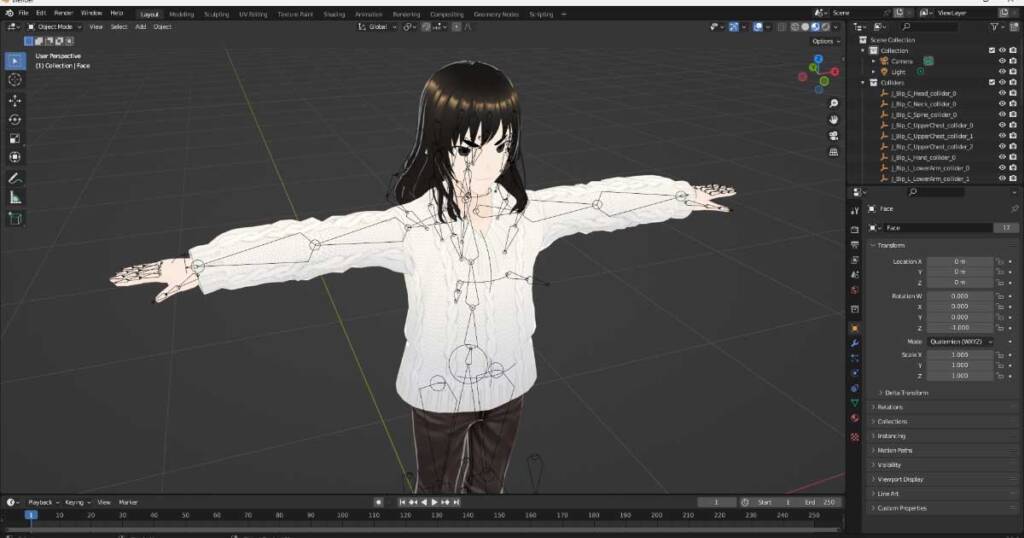Click the Location X value field
1024x538 pixels.
pos(959,262)
